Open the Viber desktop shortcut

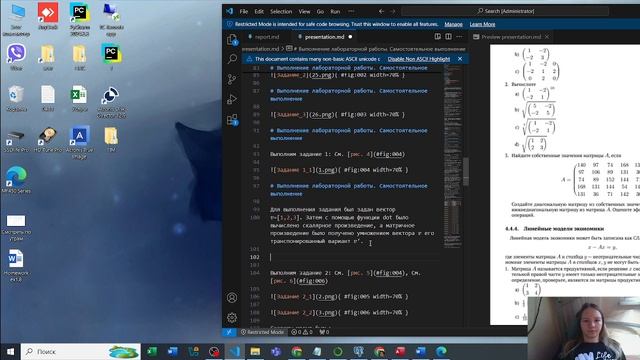click(16, 58)
